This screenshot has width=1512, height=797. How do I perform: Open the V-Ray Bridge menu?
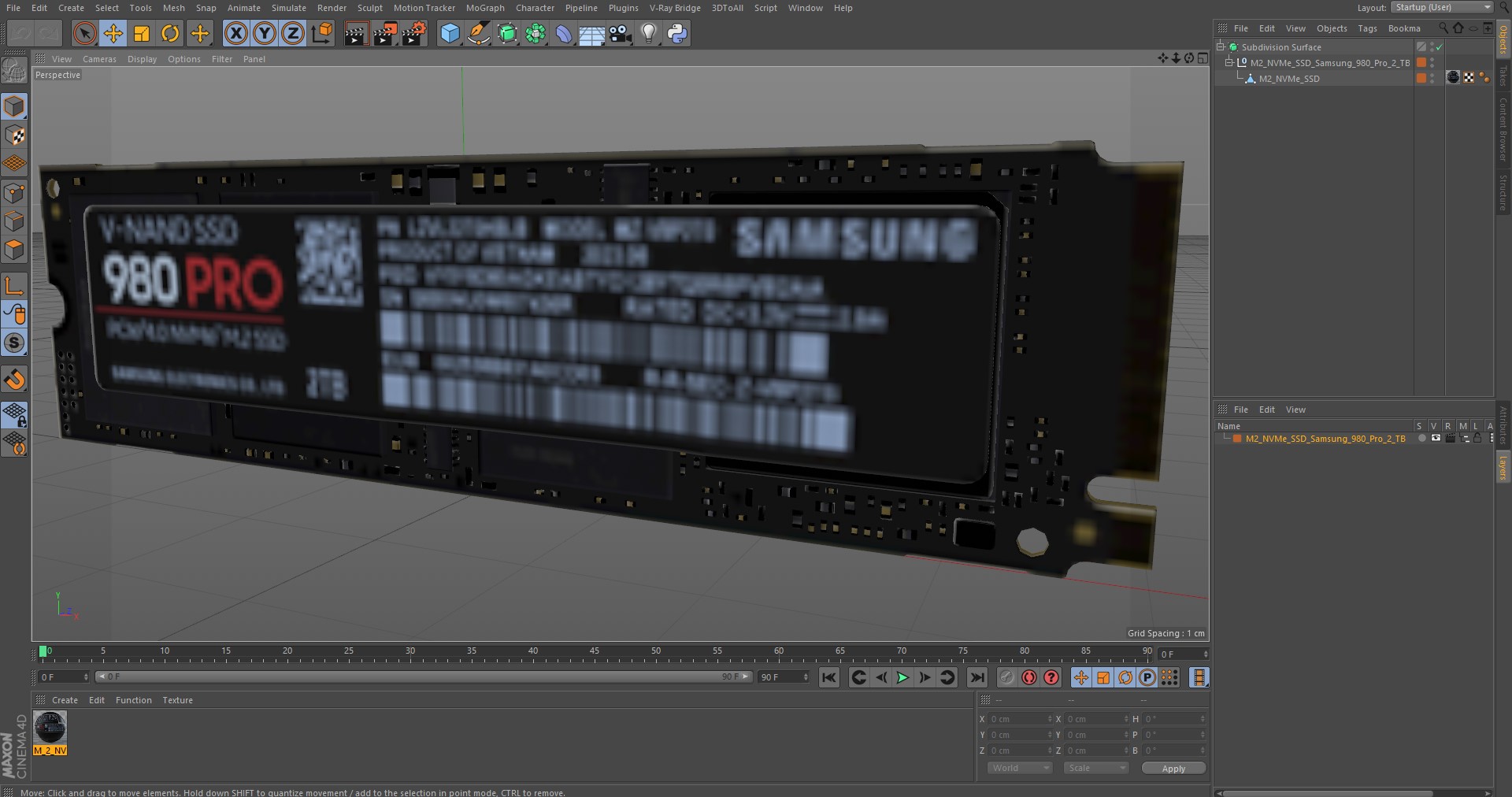(x=675, y=8)
